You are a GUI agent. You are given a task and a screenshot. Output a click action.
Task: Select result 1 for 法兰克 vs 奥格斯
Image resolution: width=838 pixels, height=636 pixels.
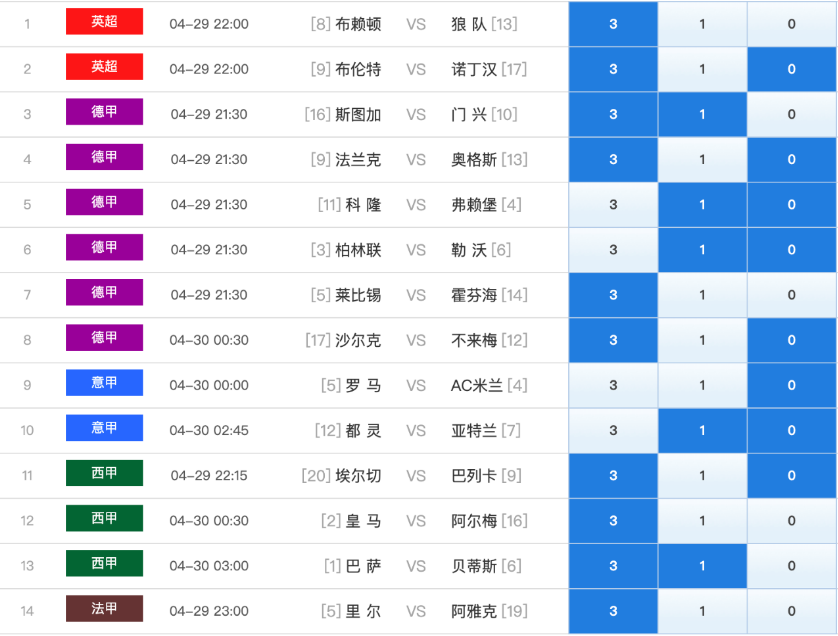[702, 159]
